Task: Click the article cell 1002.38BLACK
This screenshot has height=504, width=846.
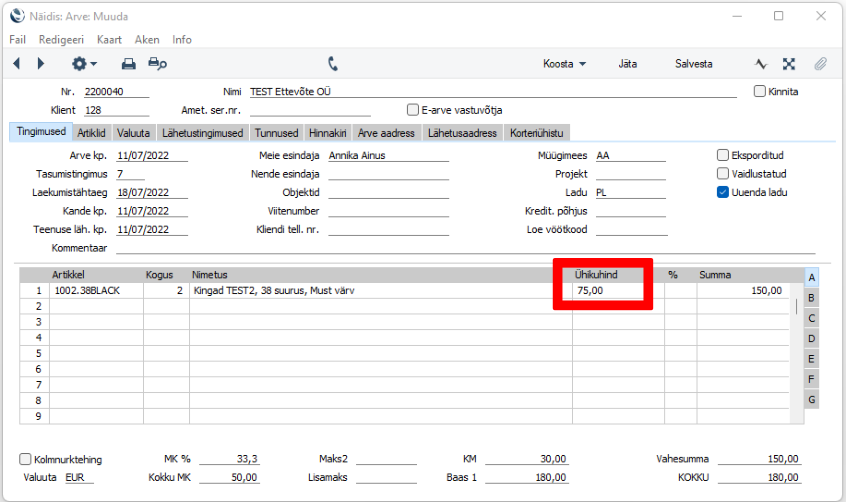Action: (x=97, y=290)
